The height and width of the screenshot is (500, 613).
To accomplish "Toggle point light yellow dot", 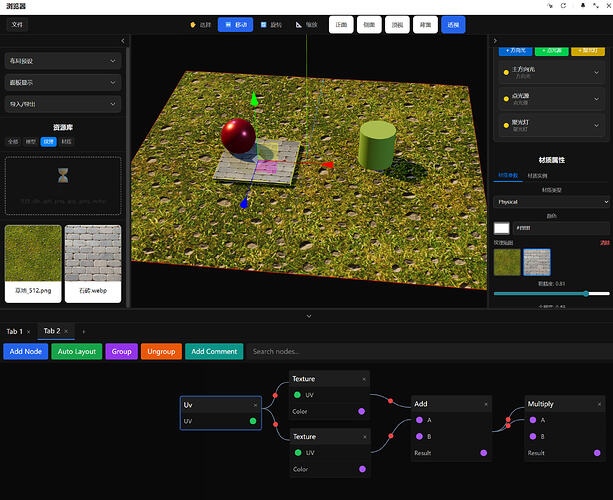I will tap(506, 99).
